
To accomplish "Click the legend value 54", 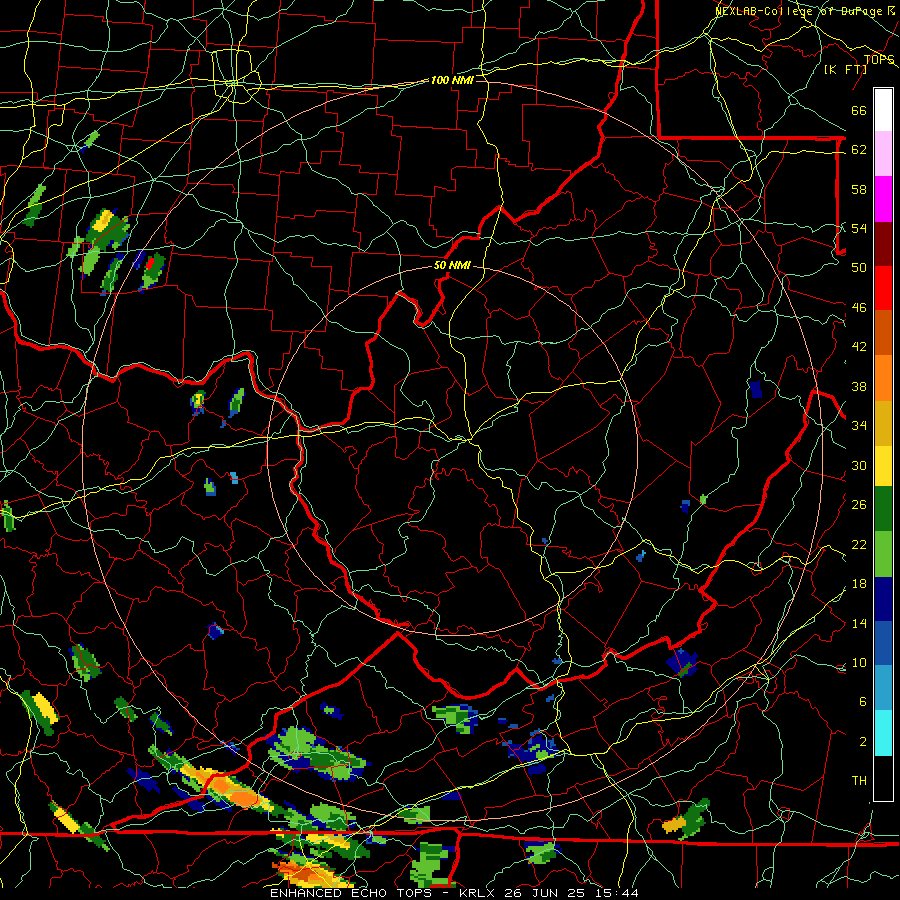I will pos(859,228).
